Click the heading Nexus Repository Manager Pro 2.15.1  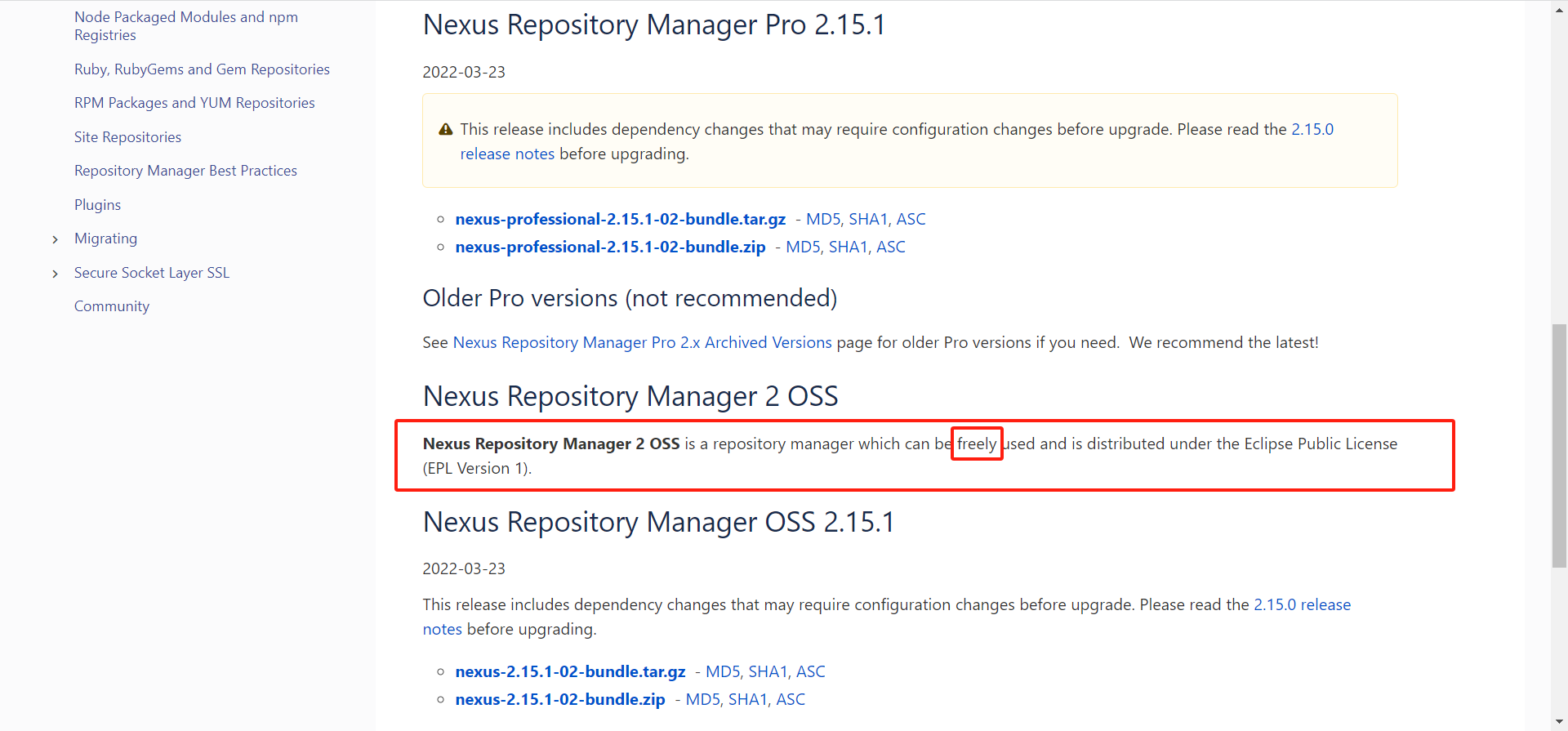click(654, 25)
